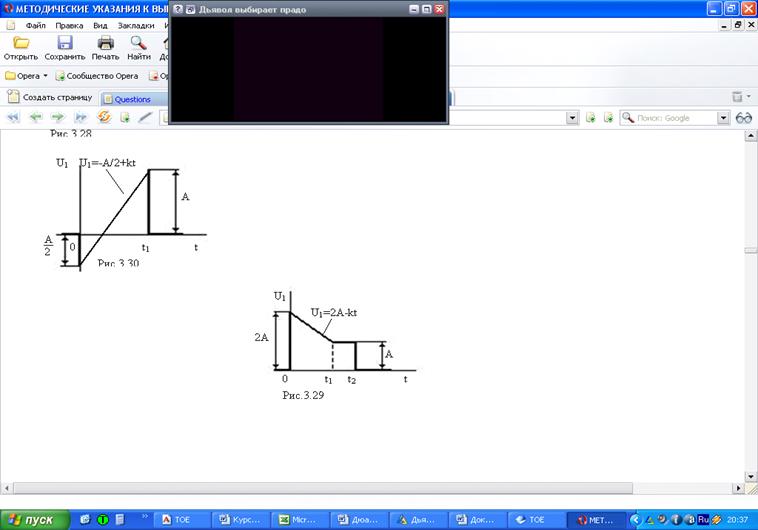The image size is (758, 530).
Task: Switch to Курс… taskbar window
Action: pos(240,520)
